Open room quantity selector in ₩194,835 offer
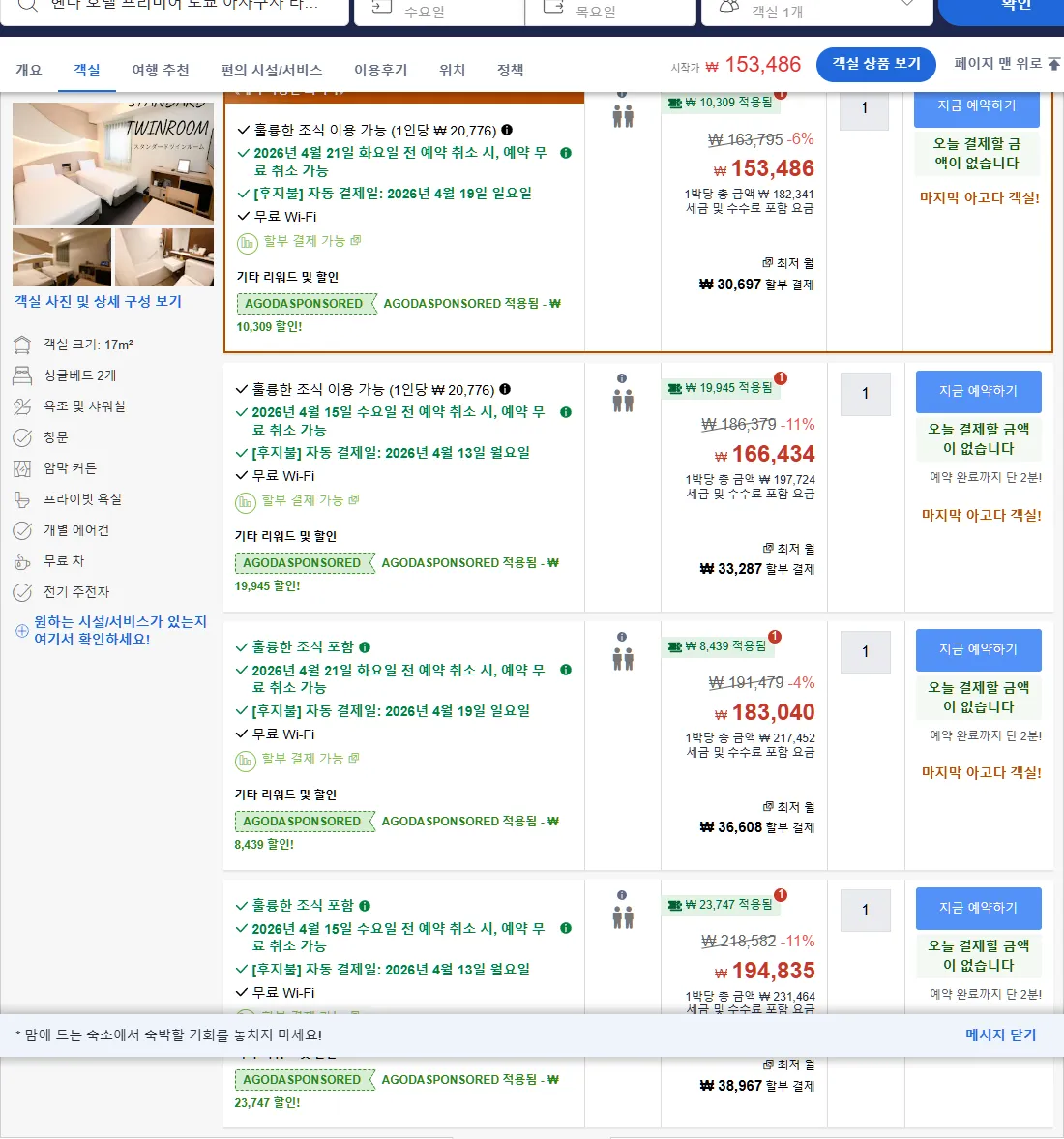1064x1139 pixels. point(865,911)
